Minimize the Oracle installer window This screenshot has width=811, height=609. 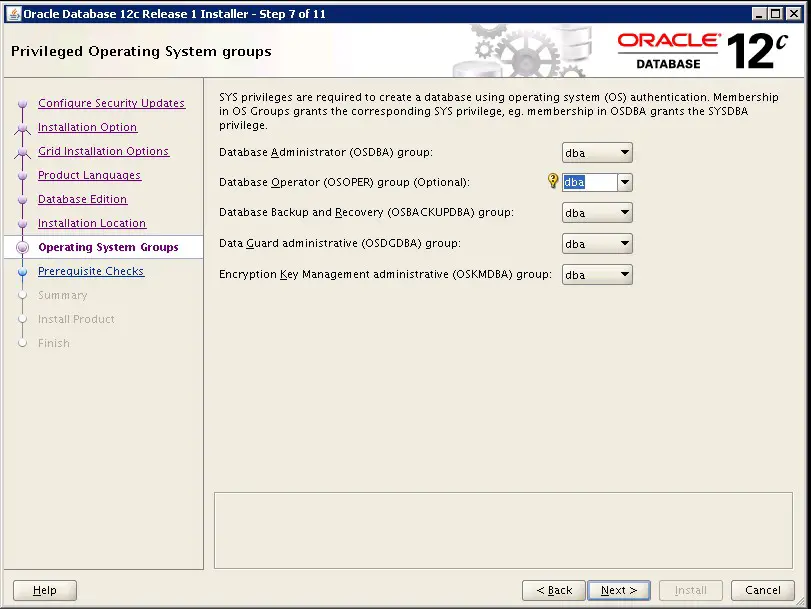point(759,14)
